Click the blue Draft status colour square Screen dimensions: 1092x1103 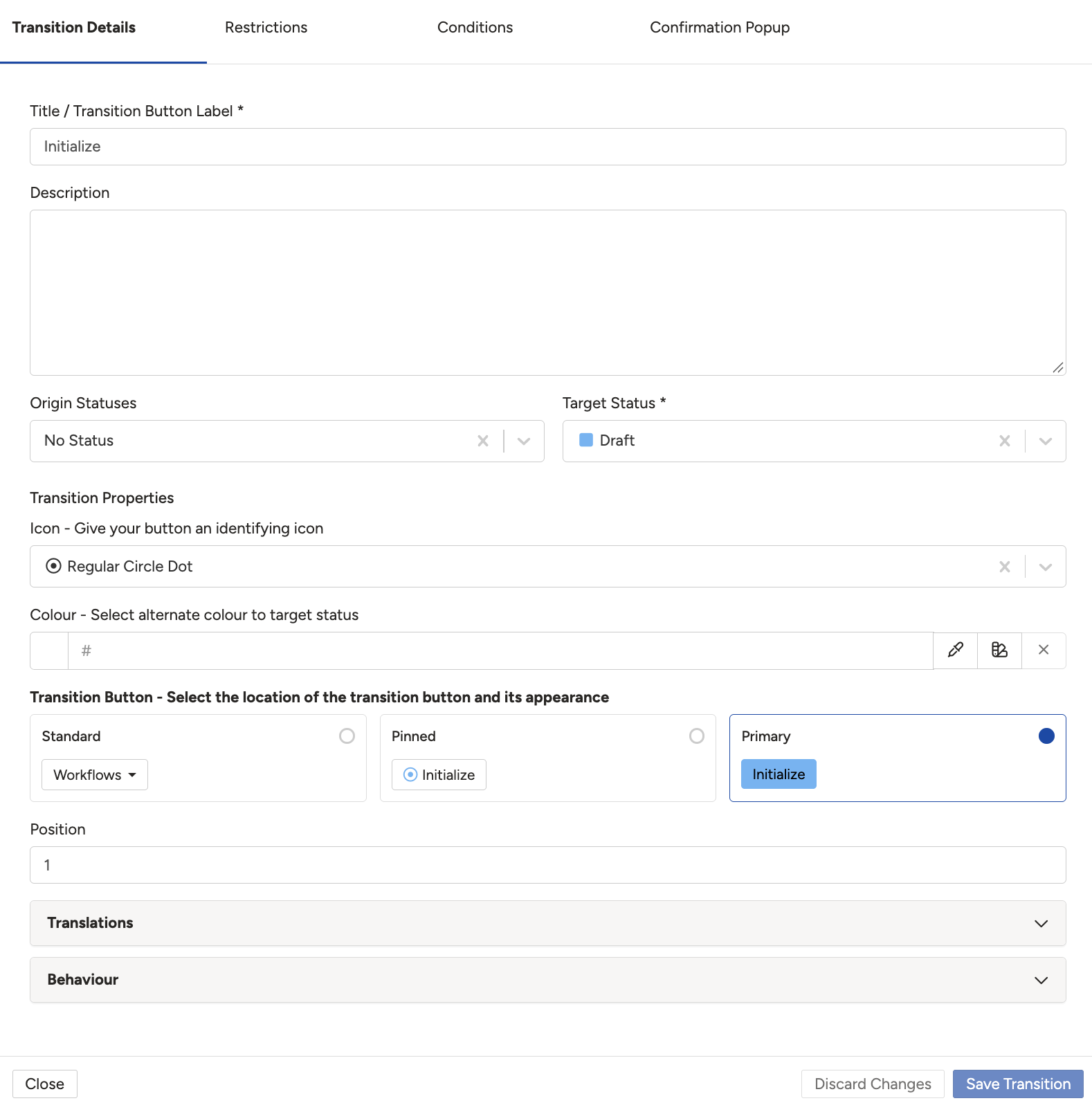586,440
